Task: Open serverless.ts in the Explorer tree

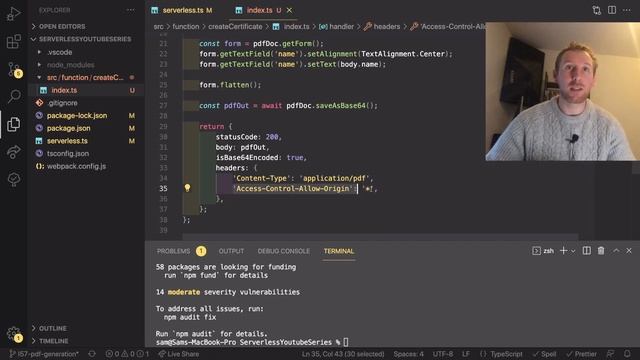Action: point(67,141)
